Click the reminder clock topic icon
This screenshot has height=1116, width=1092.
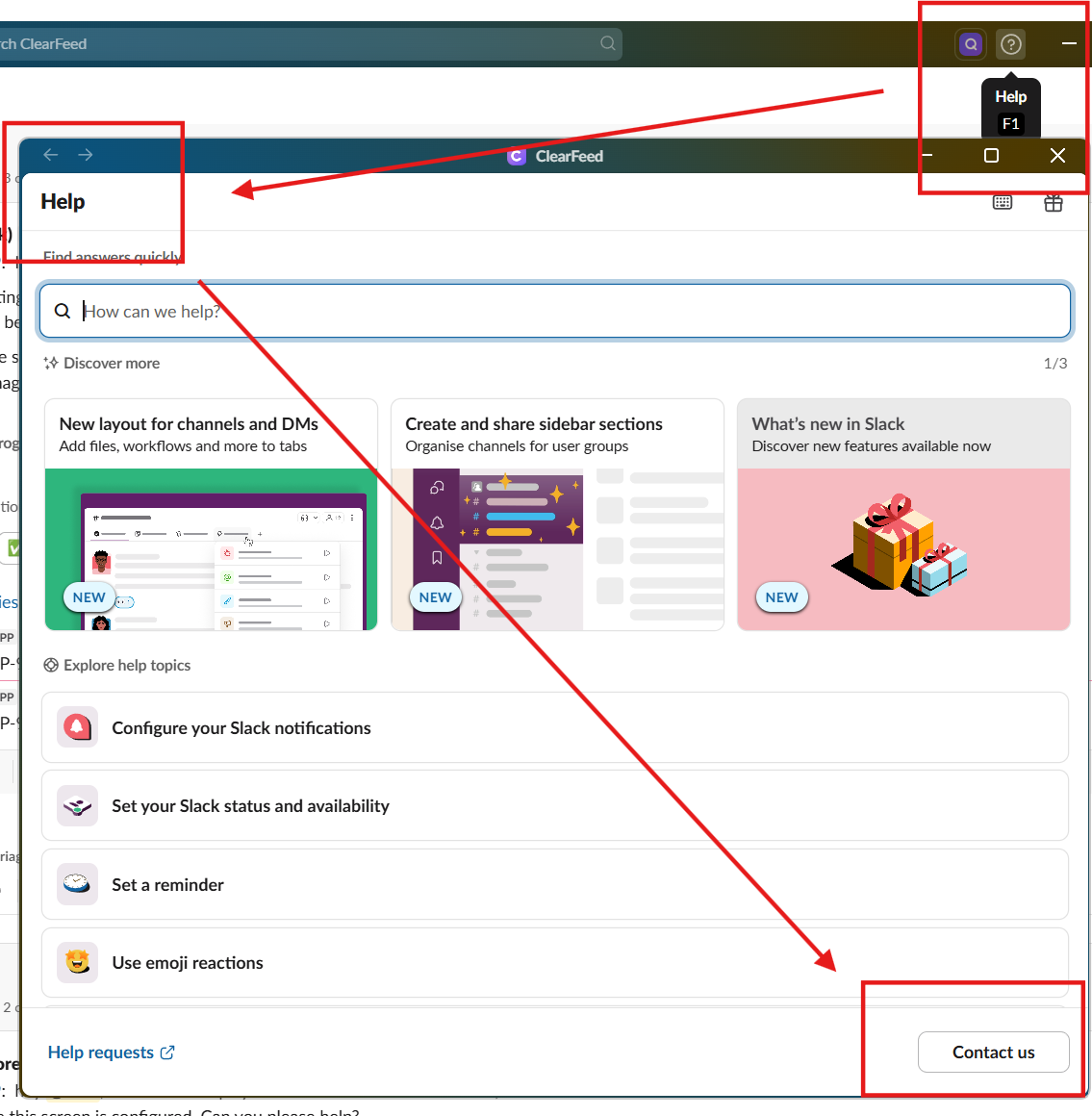pos(78,884)
